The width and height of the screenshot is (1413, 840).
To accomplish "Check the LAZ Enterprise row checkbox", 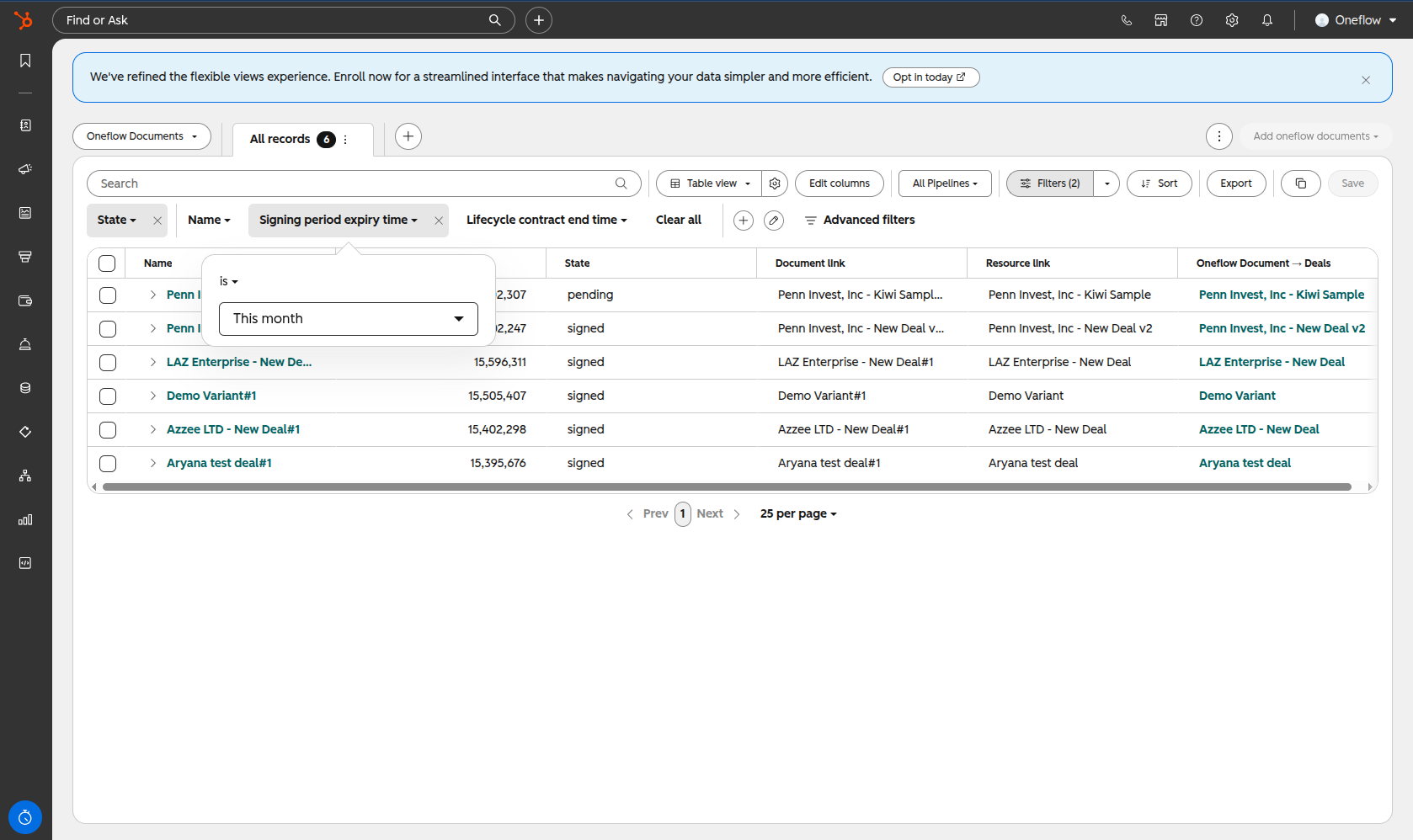I will click(x=108, y=363).
